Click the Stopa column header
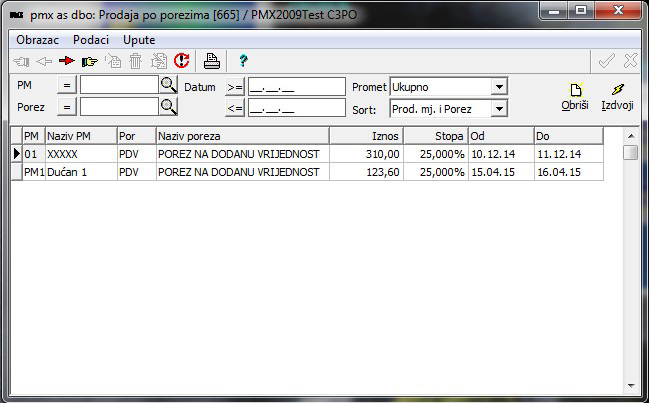Screen dimensions: 649x403 click(436, 136)
